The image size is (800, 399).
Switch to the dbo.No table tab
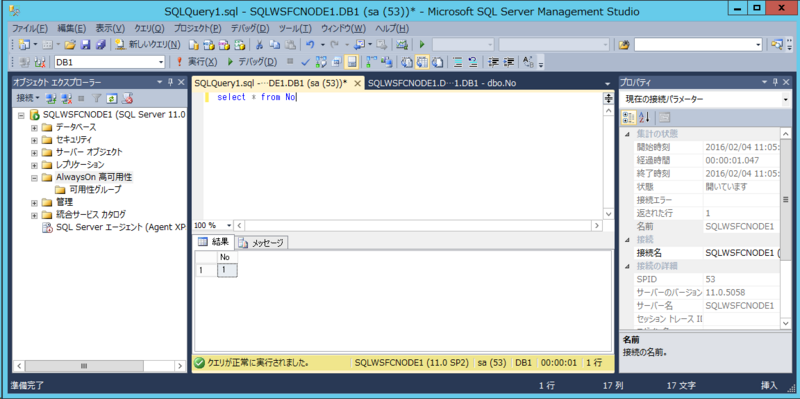[443, 83]
